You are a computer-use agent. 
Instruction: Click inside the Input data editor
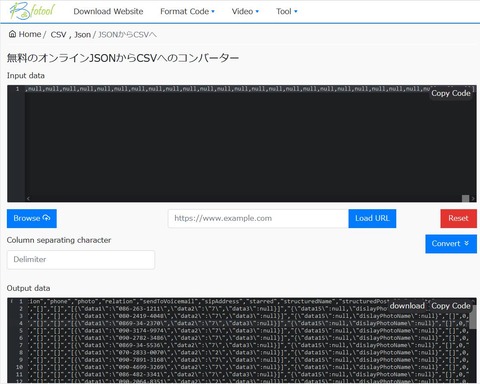242,143
